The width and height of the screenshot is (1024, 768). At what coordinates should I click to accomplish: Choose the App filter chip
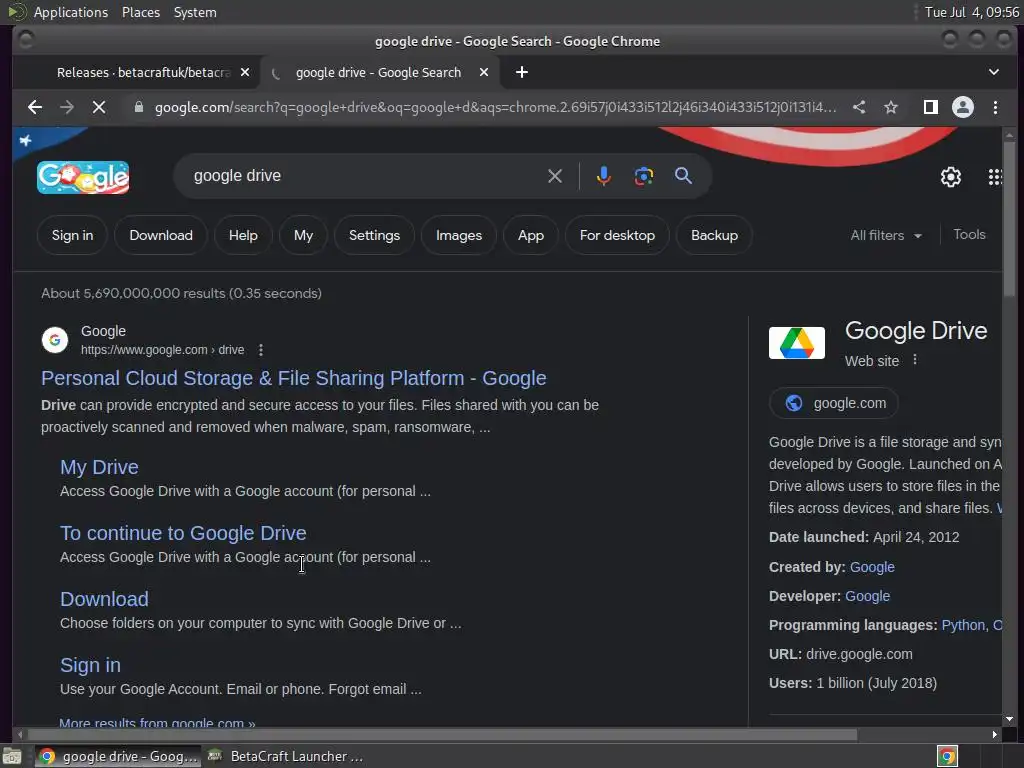(x=530, y=235)
